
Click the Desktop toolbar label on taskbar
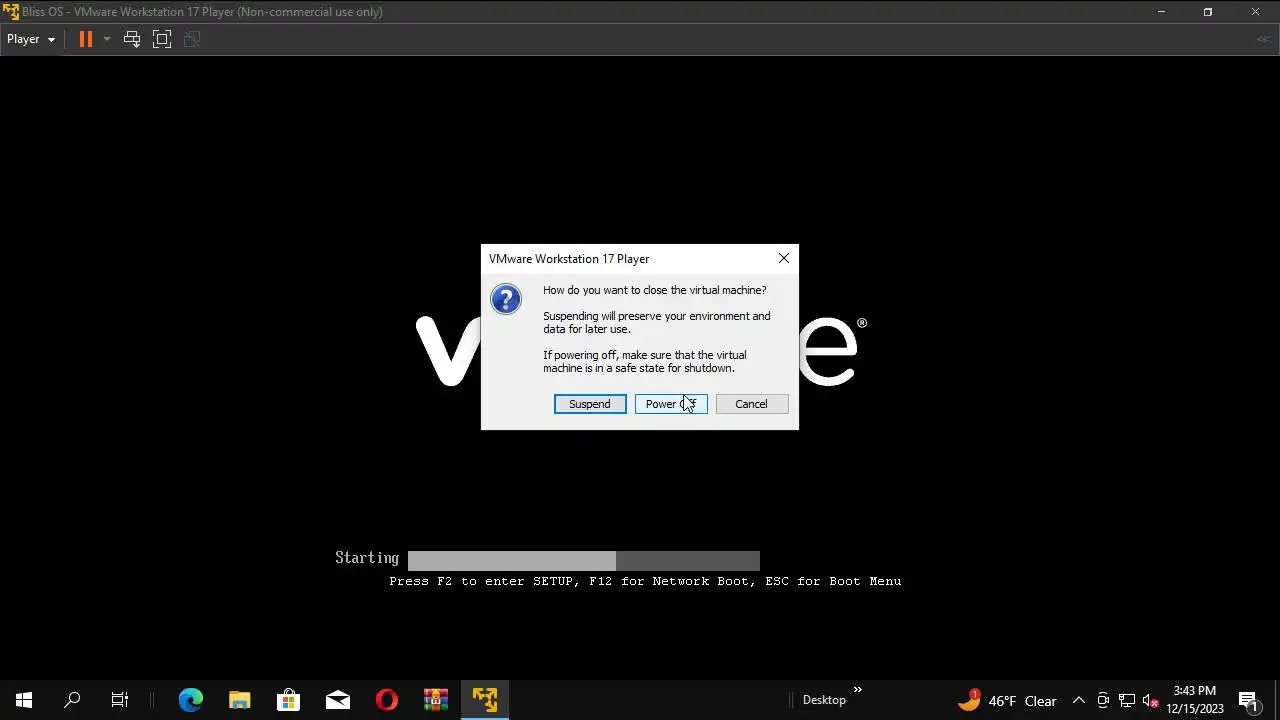[x=824, y=700]
